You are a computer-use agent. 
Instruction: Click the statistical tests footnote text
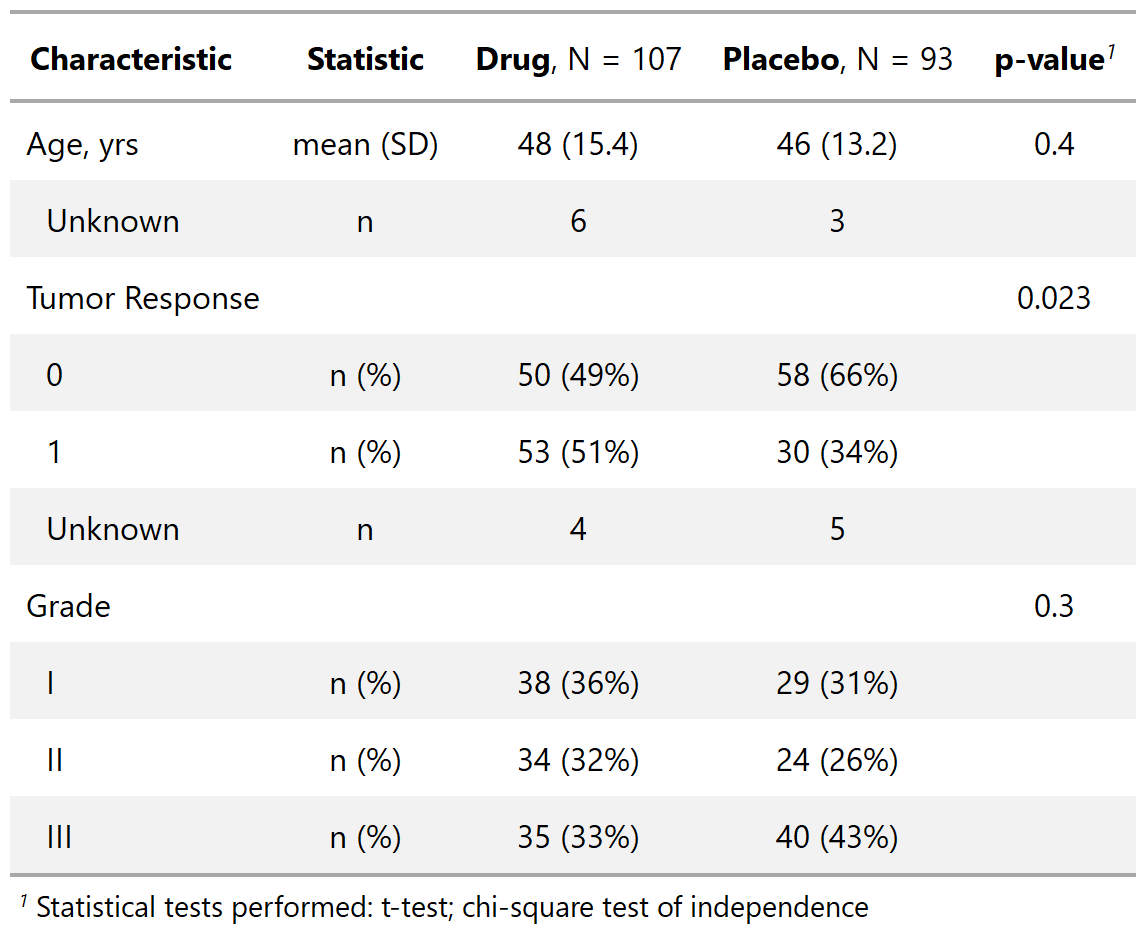coord(452,908)
